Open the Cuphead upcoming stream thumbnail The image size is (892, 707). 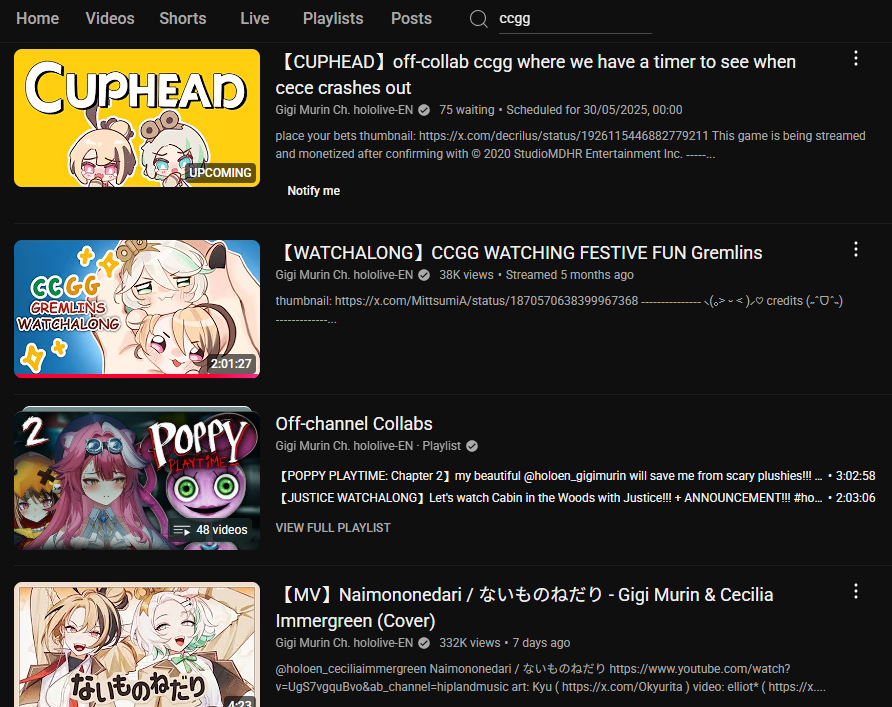[137, 118]
